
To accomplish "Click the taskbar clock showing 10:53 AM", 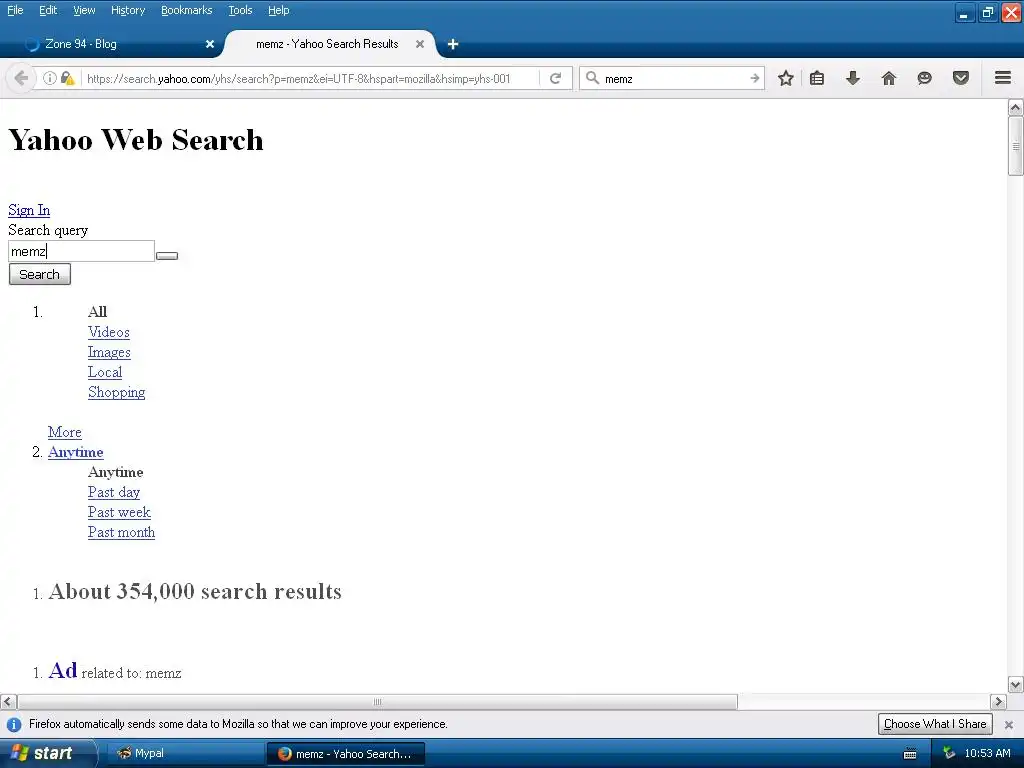I will (987, 753).
